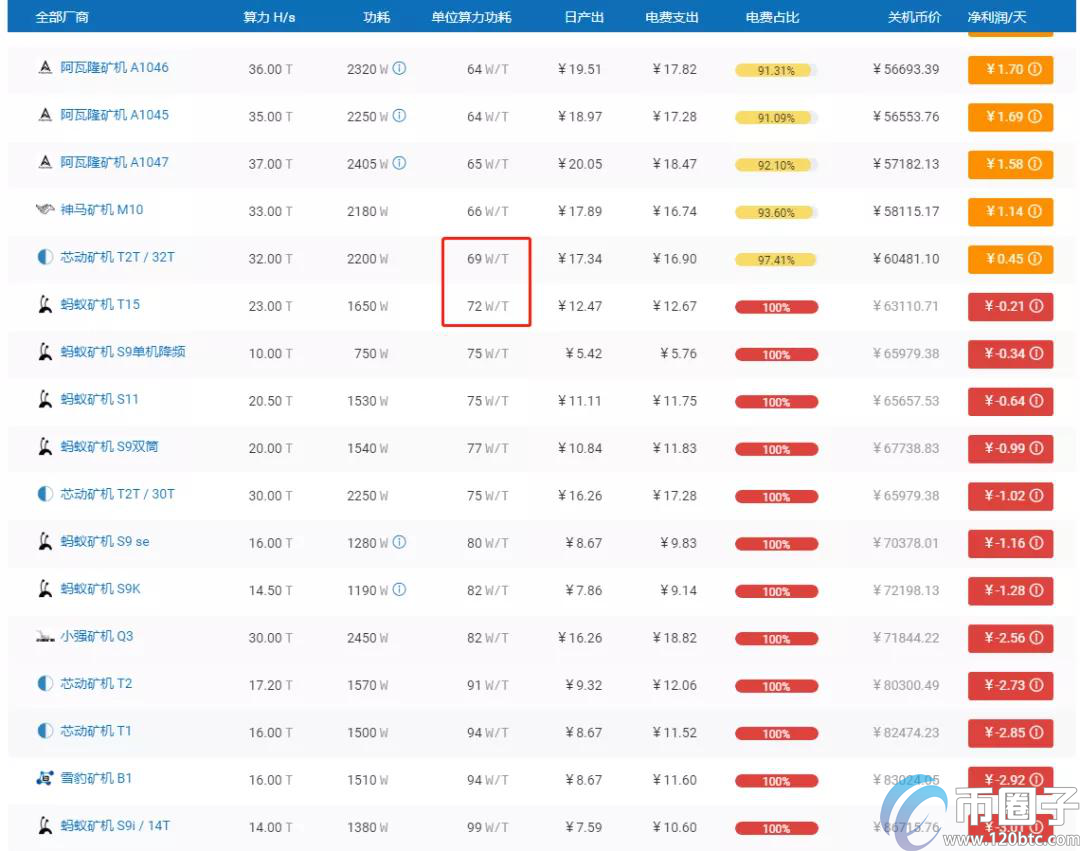This screenshot has width=1080, height=851.
Task: Open the 蚂蚁矿机 T15 miner link
Action: (x=100, y=304)
